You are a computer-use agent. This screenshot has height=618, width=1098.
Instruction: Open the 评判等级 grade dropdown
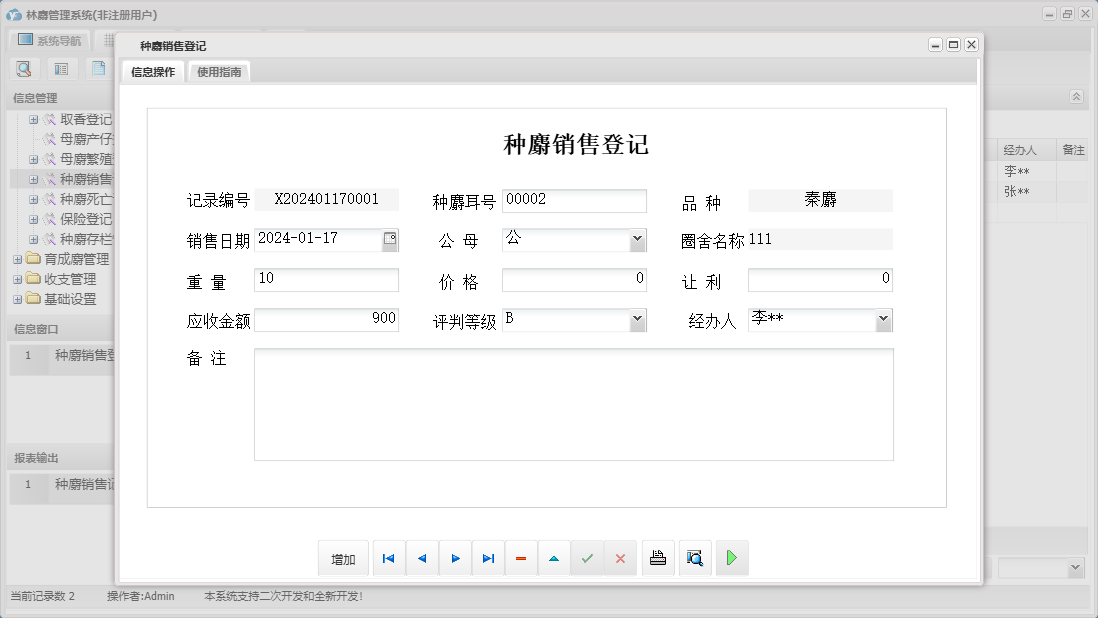[x=637, y=319]
